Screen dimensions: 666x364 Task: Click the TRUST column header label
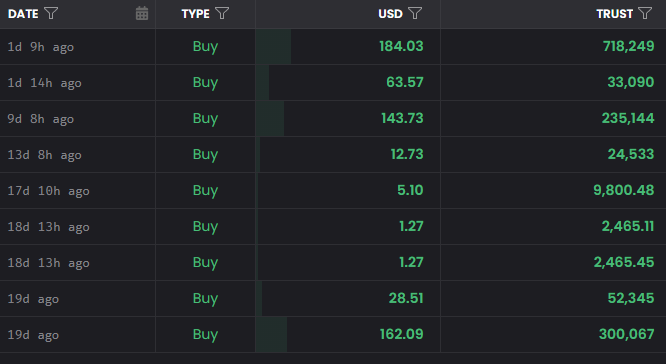[615, 14]
